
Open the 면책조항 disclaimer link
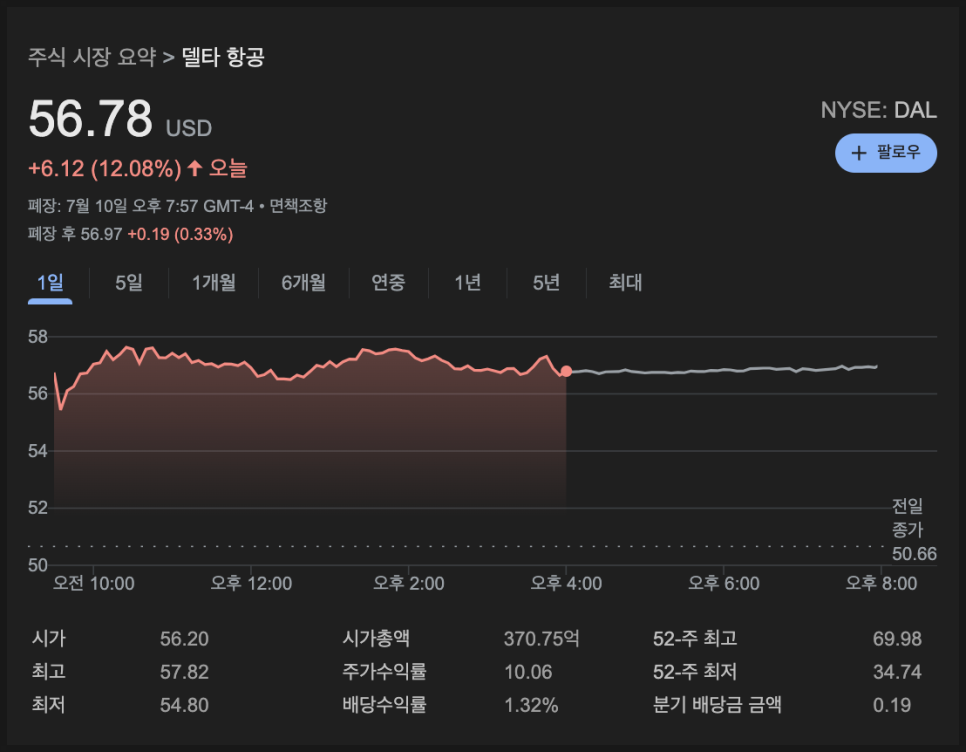[298, 206]
